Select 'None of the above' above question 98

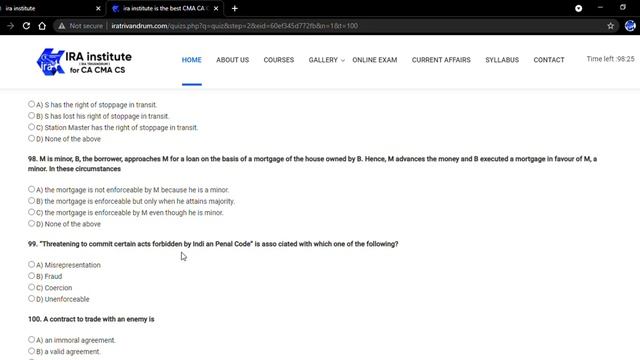(x=31, y=139)
